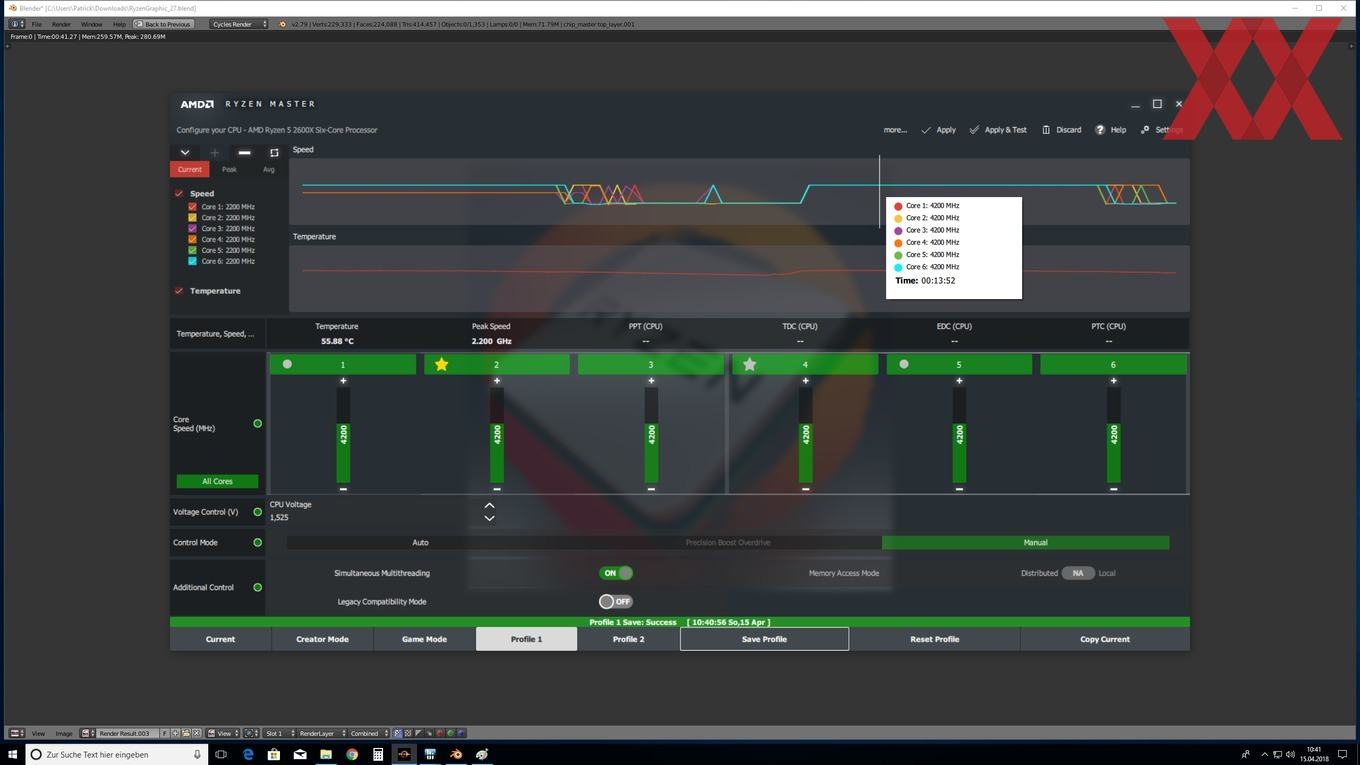Select core 3 header bar

(x=651, y=364)
